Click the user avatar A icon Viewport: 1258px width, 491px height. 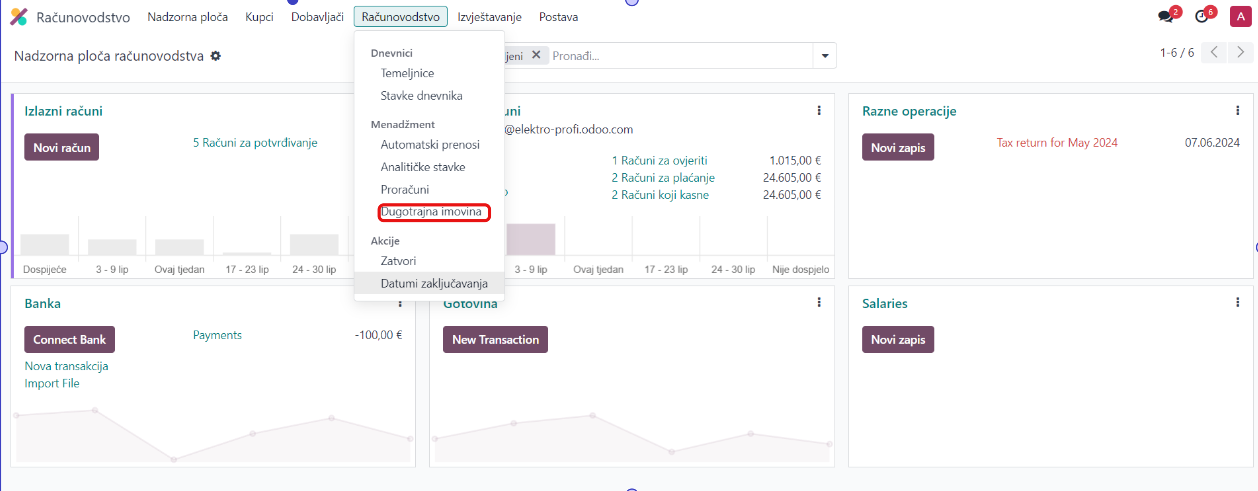[1238, 17]
